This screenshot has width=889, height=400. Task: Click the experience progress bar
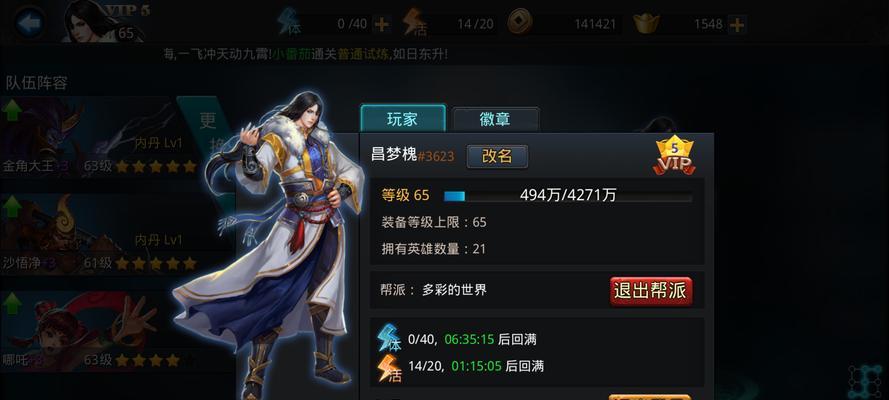pyautogui.click(x=568, y=196)
